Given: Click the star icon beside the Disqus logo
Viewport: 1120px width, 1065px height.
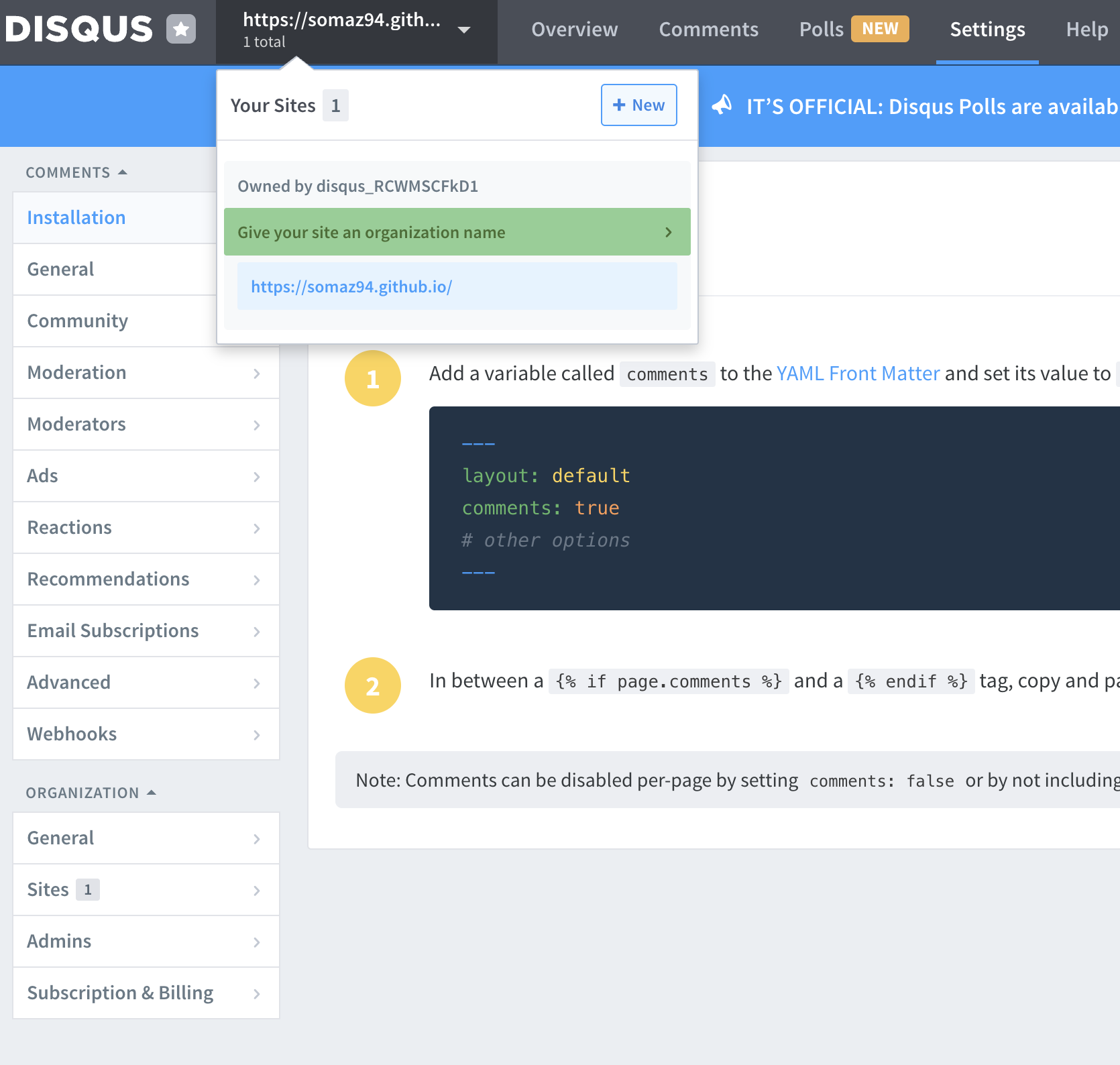Looking at the screenshot, I should tap(181, 29).
